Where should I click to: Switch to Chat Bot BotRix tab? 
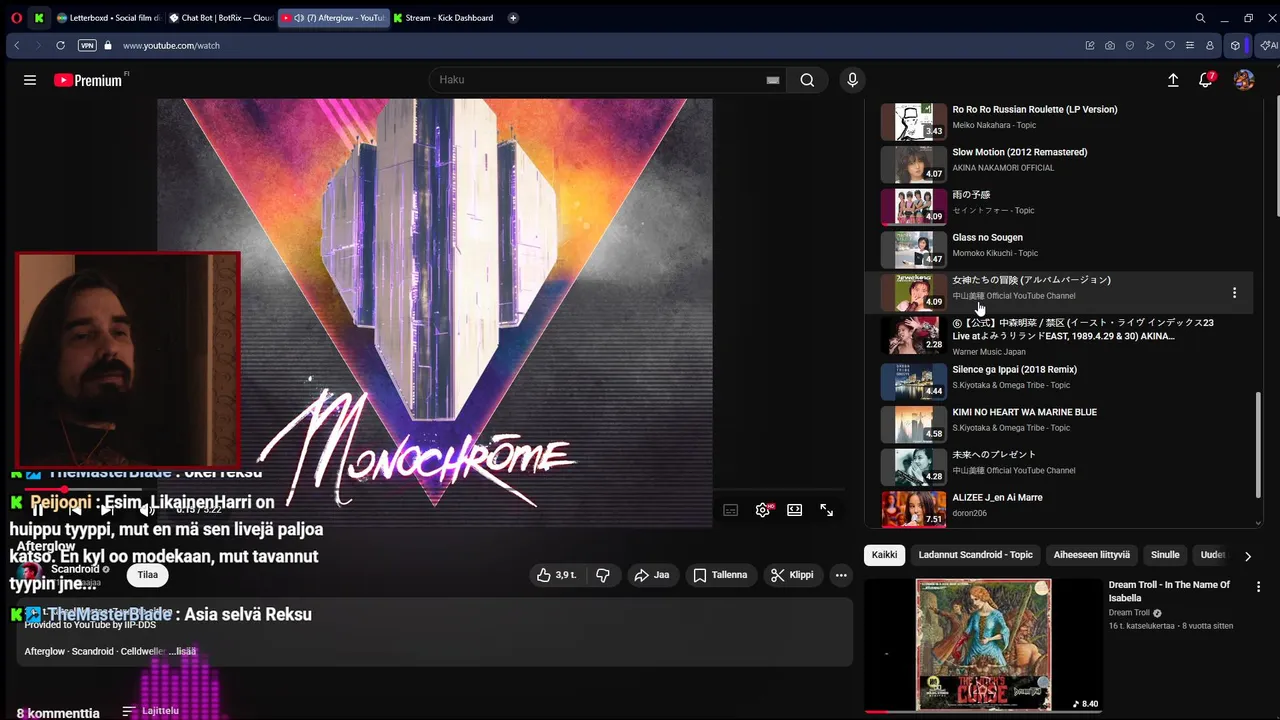click(x=220, y=18)
